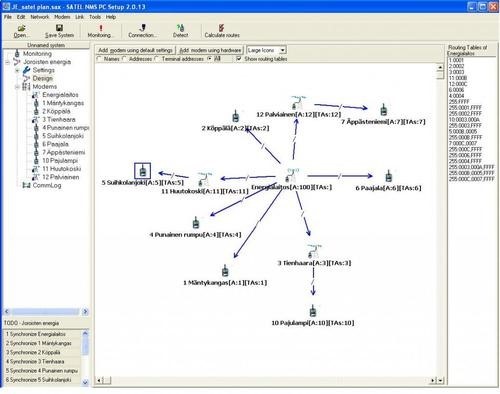Open the Tools menu
The image size is (500, 394).
click(95, 17)
